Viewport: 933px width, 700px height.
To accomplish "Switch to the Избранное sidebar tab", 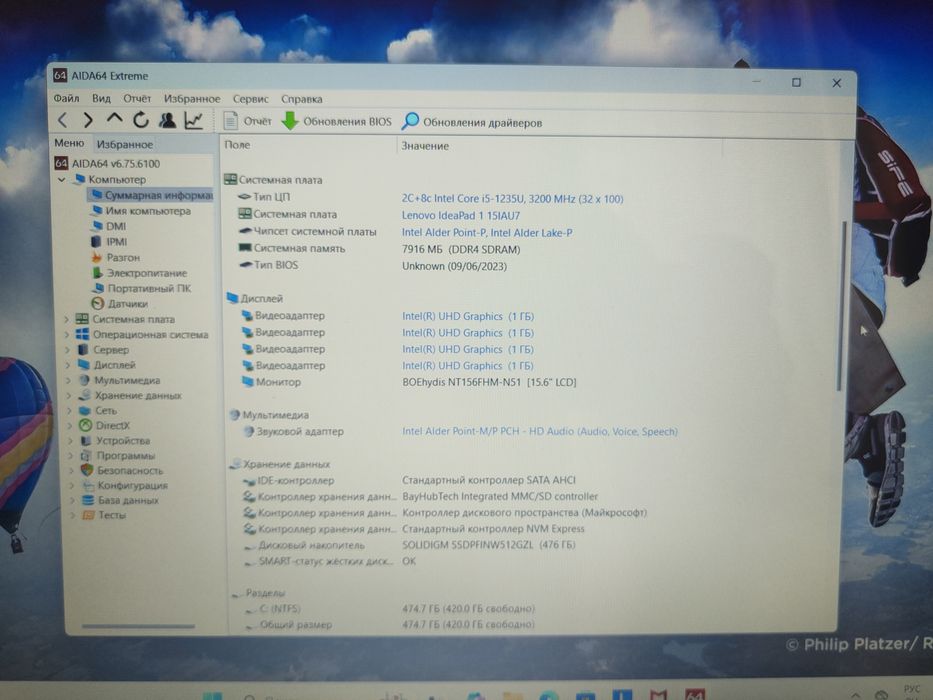I will click(x=125, y=144).
